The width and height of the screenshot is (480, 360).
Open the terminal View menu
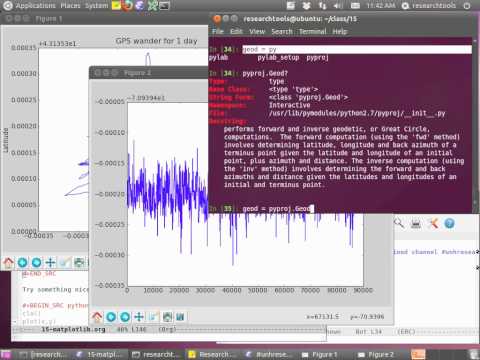click(257, 31)
